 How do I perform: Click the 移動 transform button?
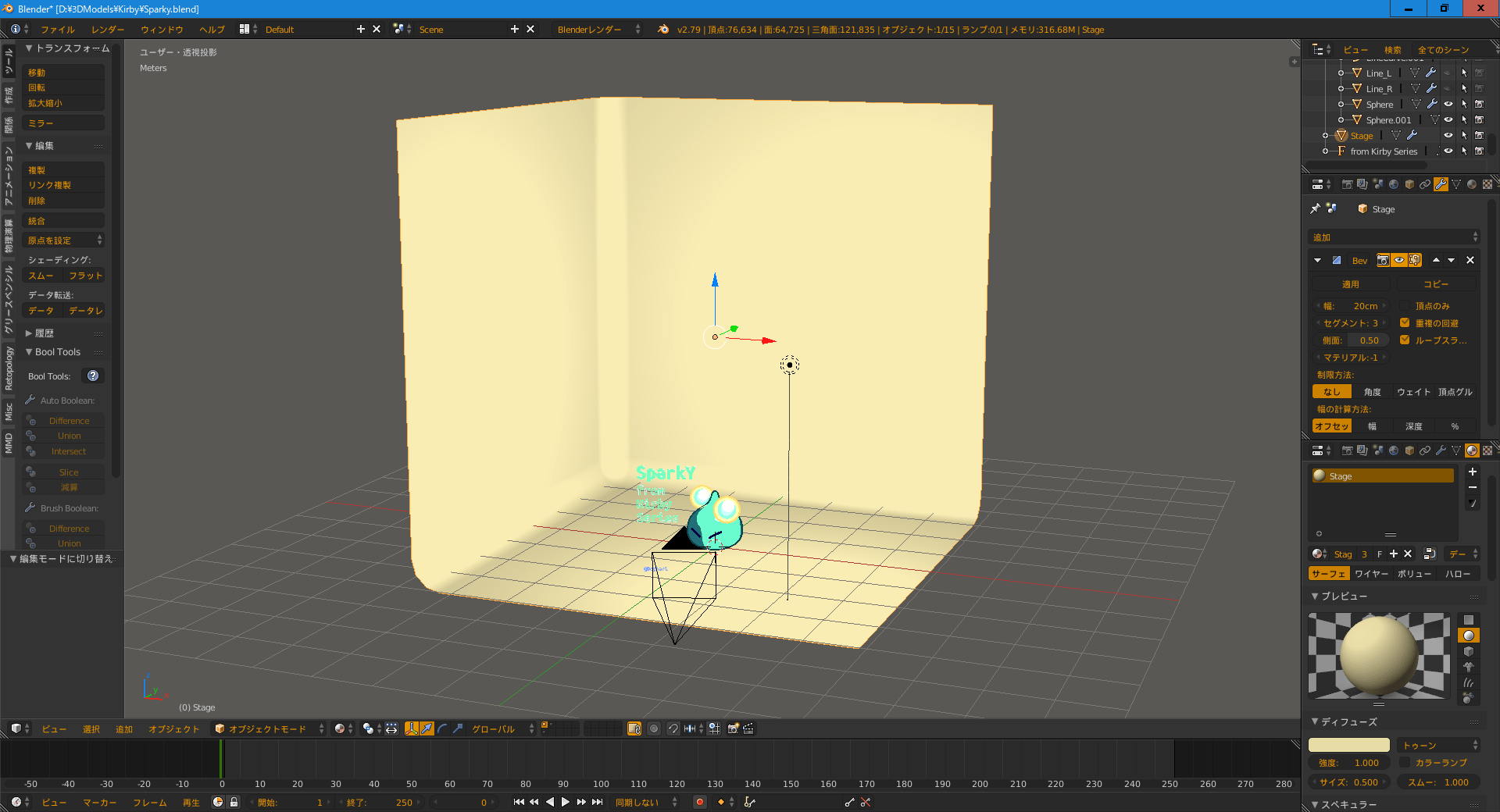click(x=64, y=73)
